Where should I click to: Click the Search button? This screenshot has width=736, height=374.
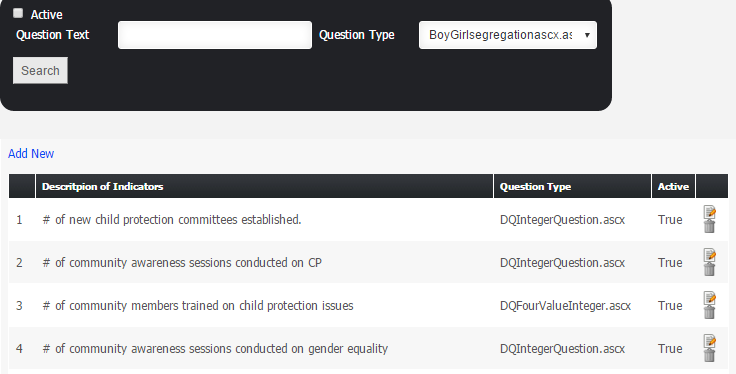coord(40,71)
